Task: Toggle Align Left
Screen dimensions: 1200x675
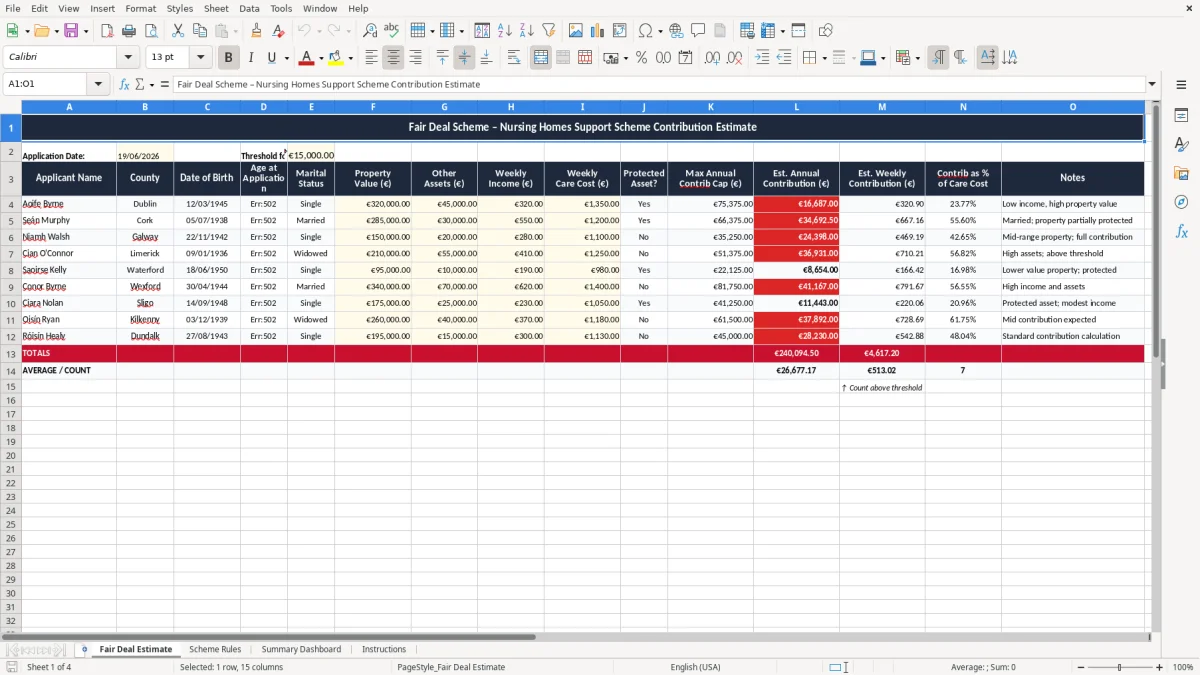Action: [372, 58]
